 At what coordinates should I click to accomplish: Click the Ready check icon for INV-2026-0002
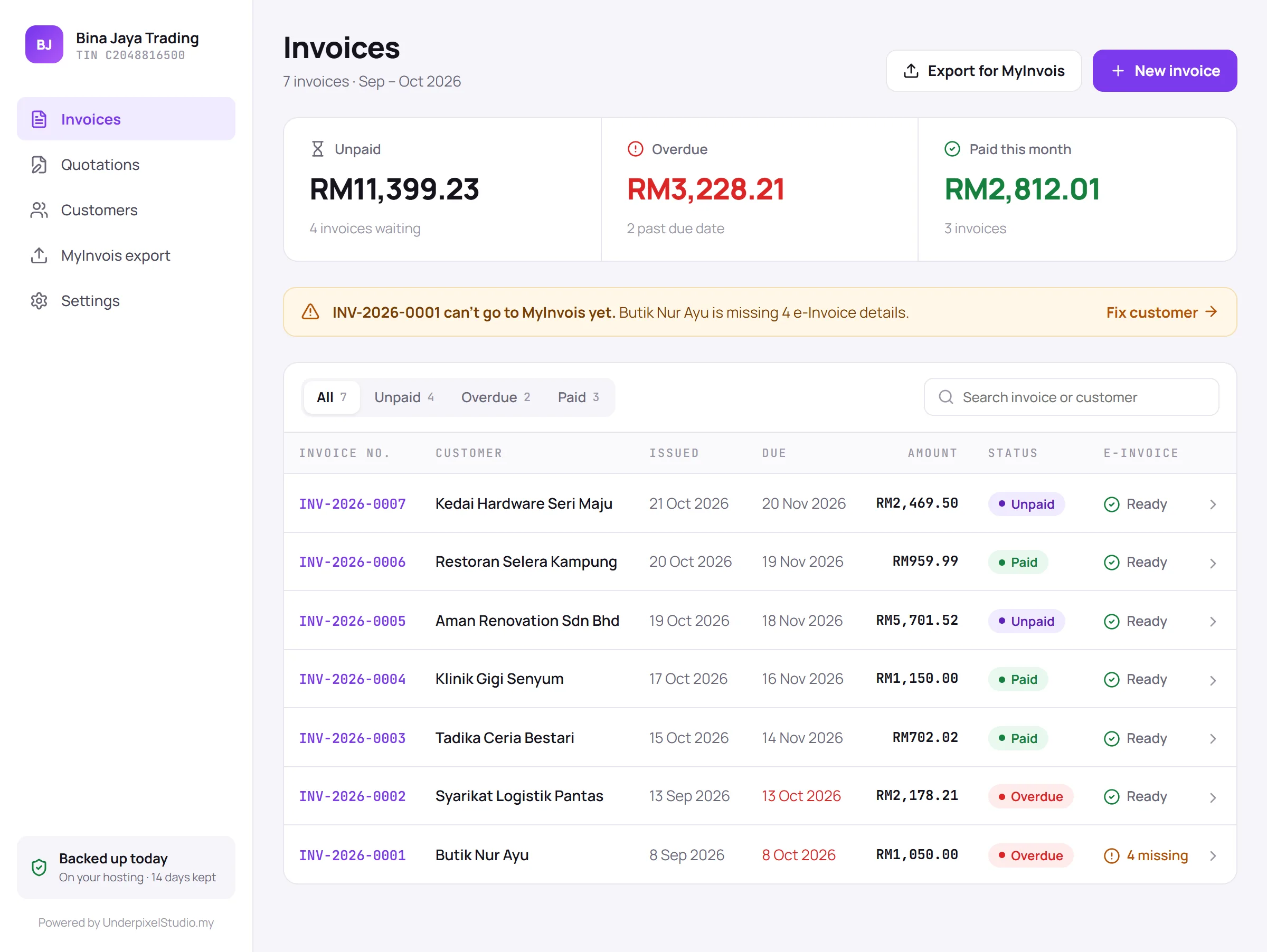coord(1111,797)
